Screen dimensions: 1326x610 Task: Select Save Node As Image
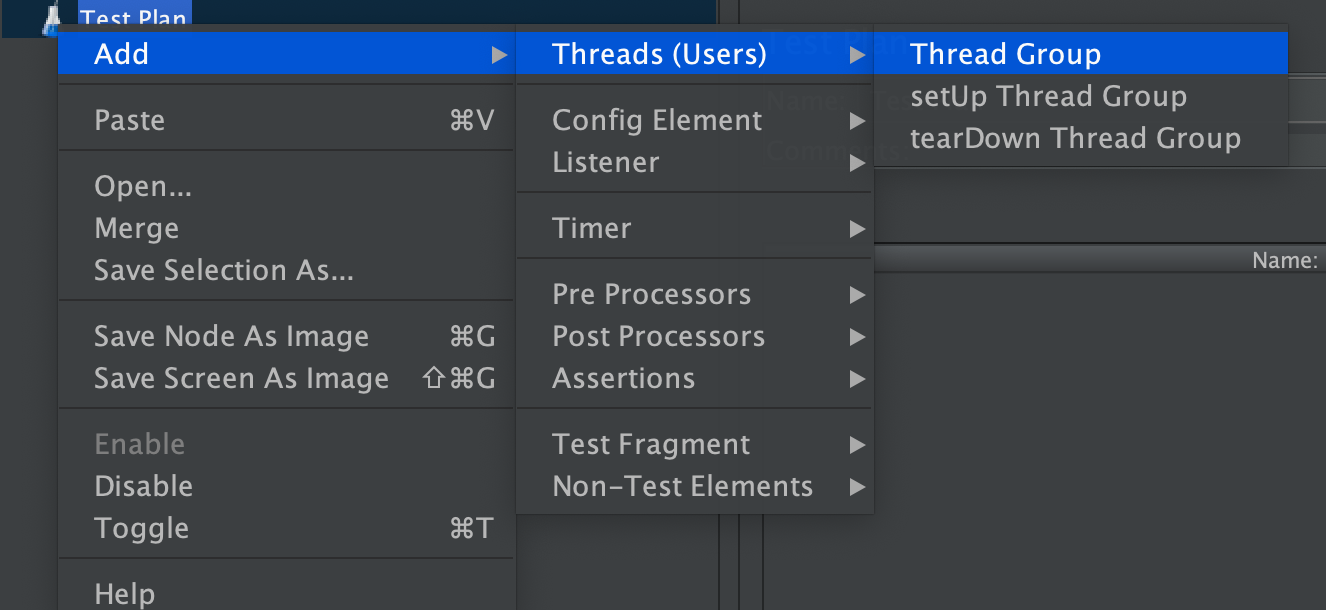[231, 337]
